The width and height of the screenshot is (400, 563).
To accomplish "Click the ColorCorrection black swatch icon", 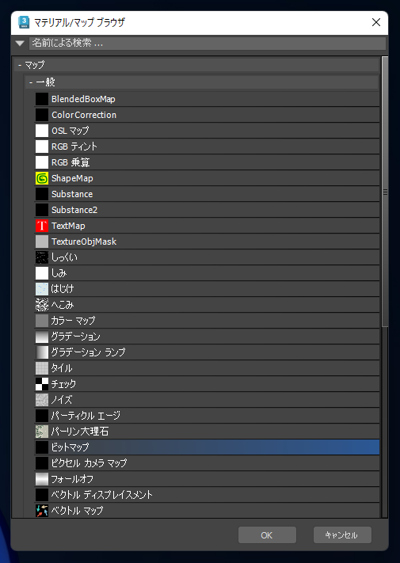I will 42,115.
